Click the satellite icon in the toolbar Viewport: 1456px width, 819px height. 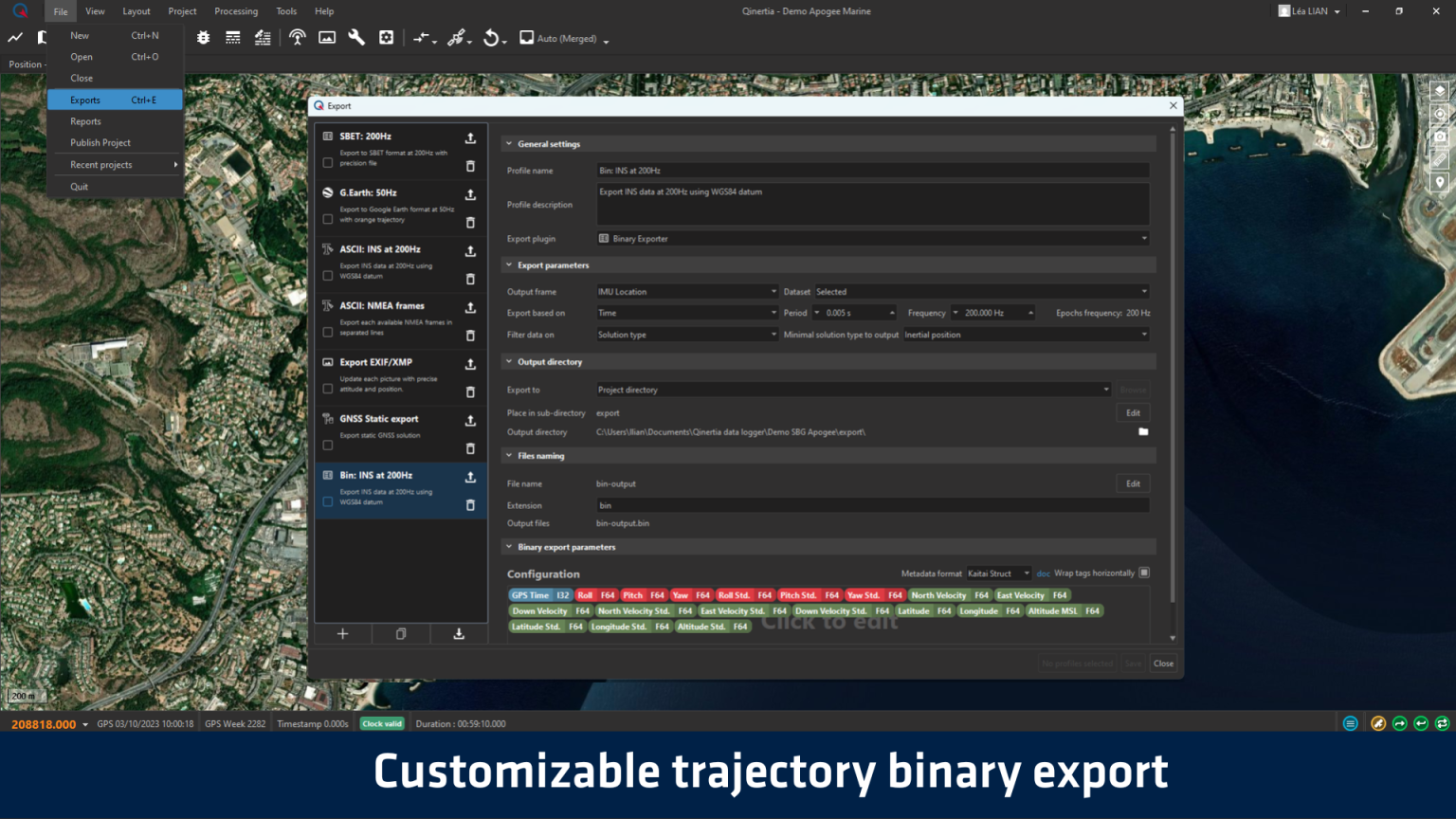[x=457, y=38]
